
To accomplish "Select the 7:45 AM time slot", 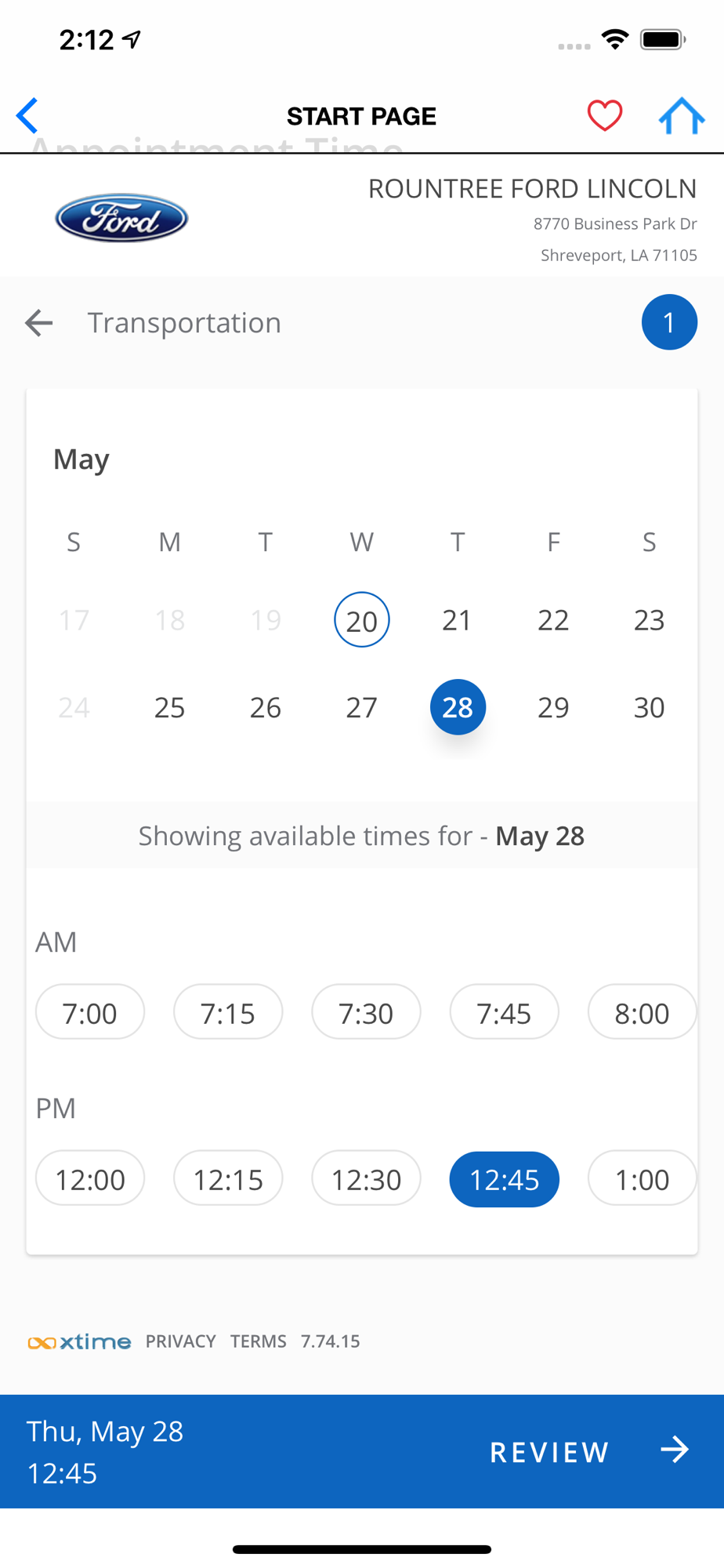I will click(x=504, y=1012).
